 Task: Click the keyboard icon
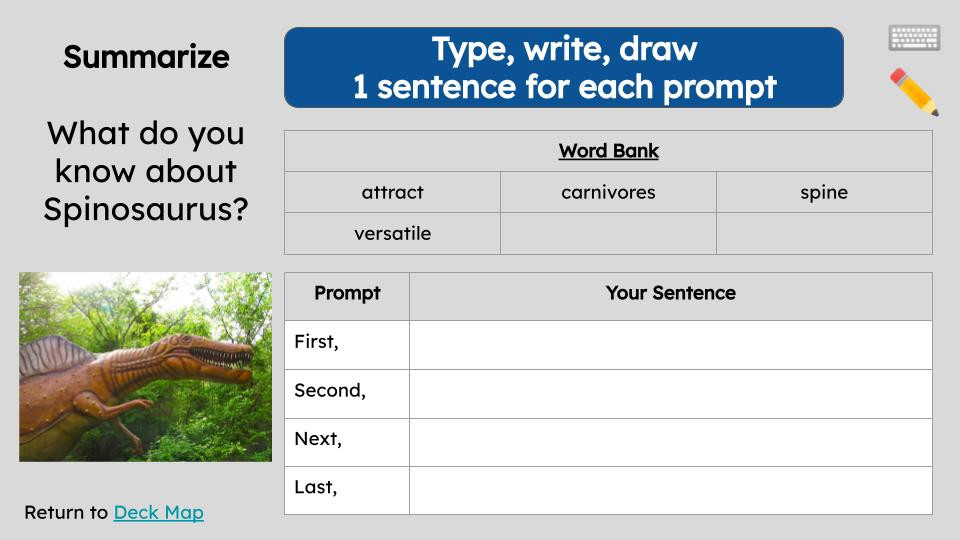(x=914, y=38)
